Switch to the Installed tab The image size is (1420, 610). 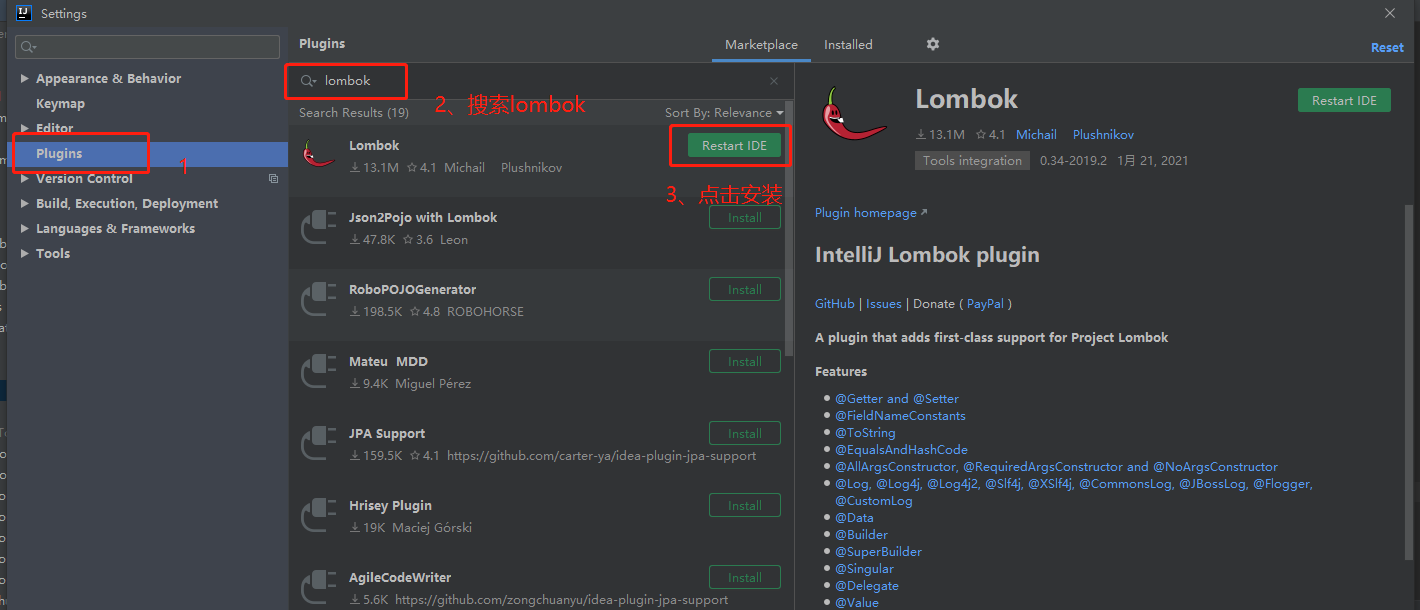pos(848,45)
